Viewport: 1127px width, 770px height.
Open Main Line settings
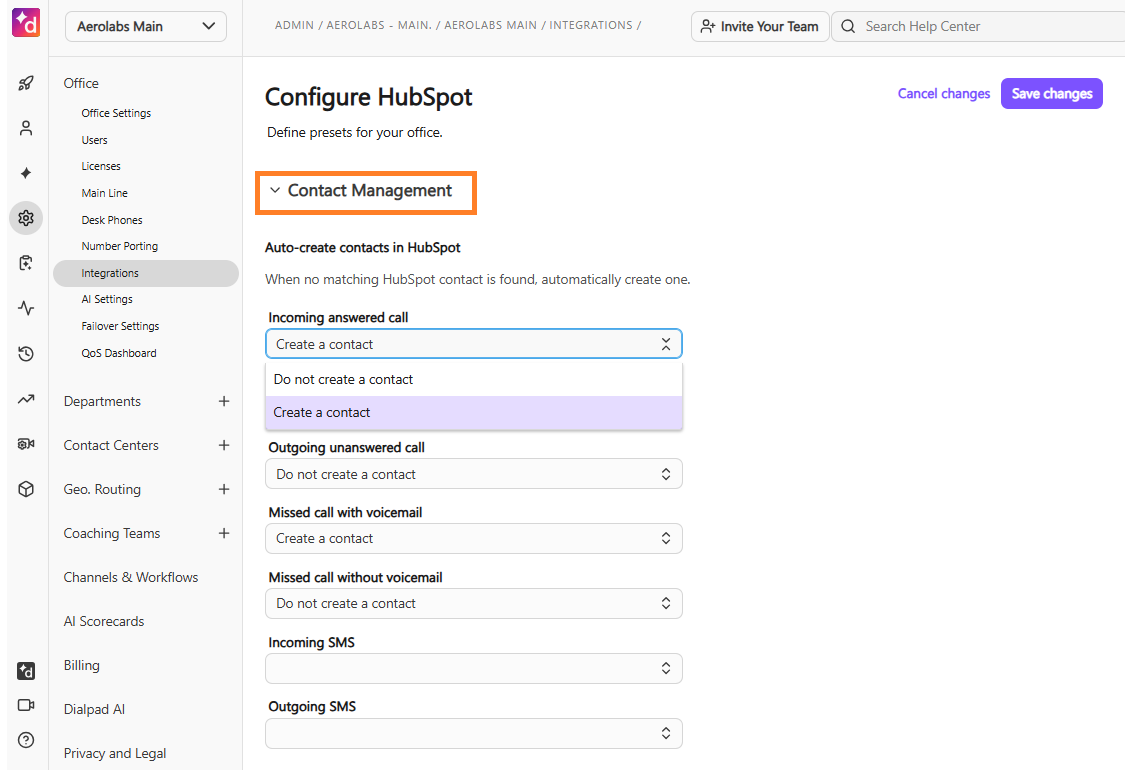click(105, 193)
